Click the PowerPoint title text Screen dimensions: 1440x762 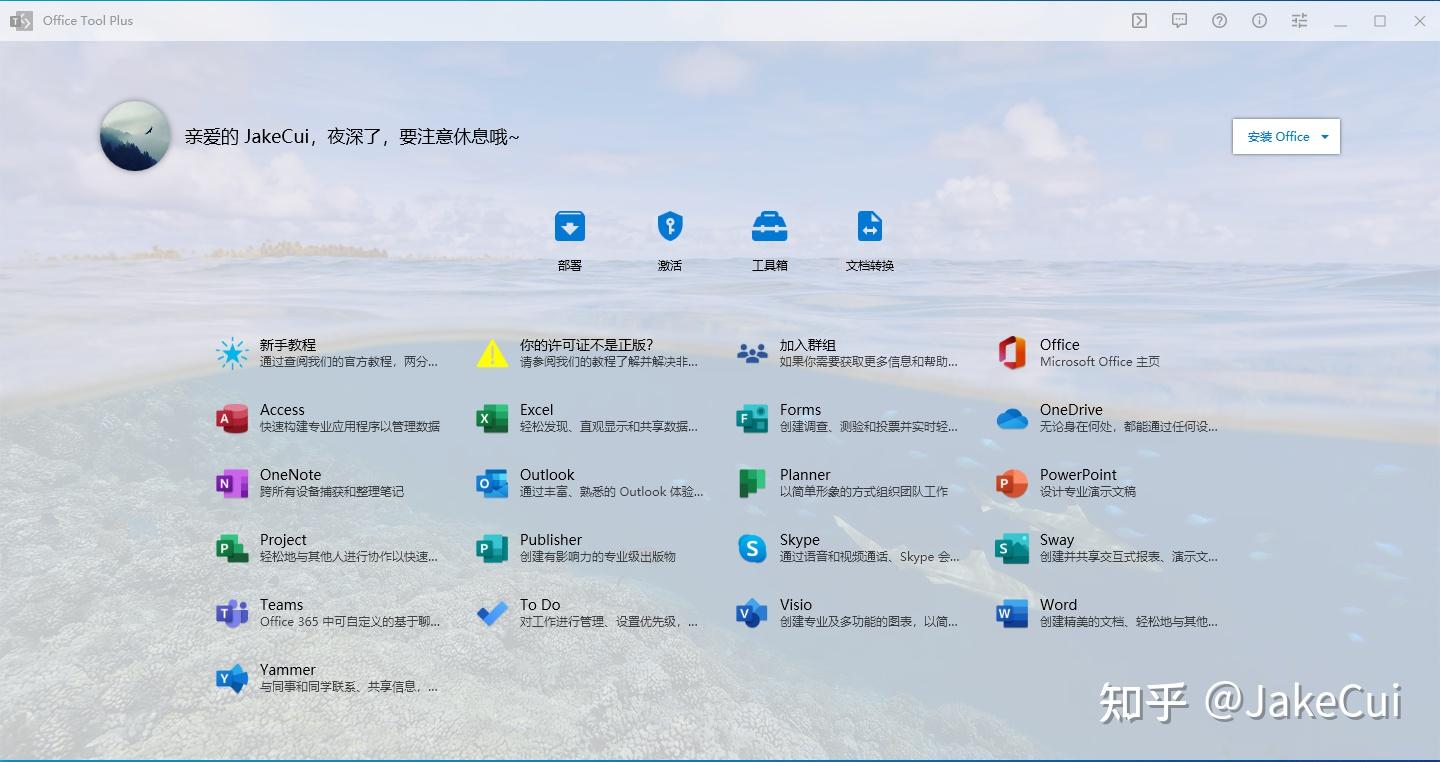(x=1078, y=475)
